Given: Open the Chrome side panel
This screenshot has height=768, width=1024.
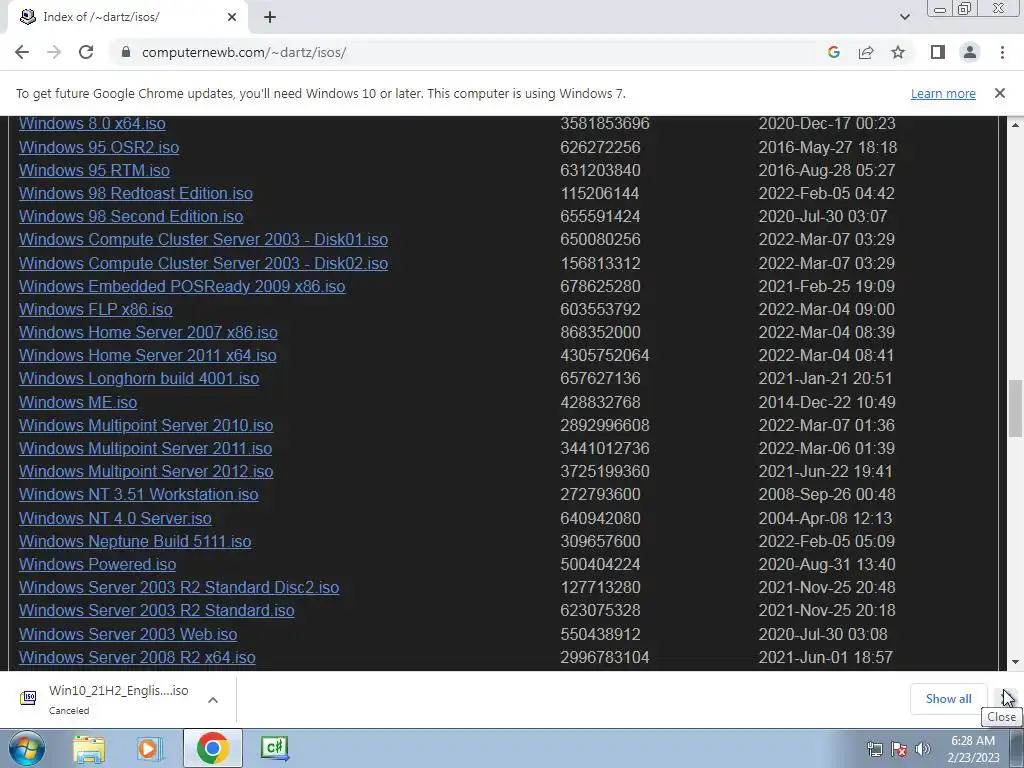Looking at the screenshot, I should 938,52.
